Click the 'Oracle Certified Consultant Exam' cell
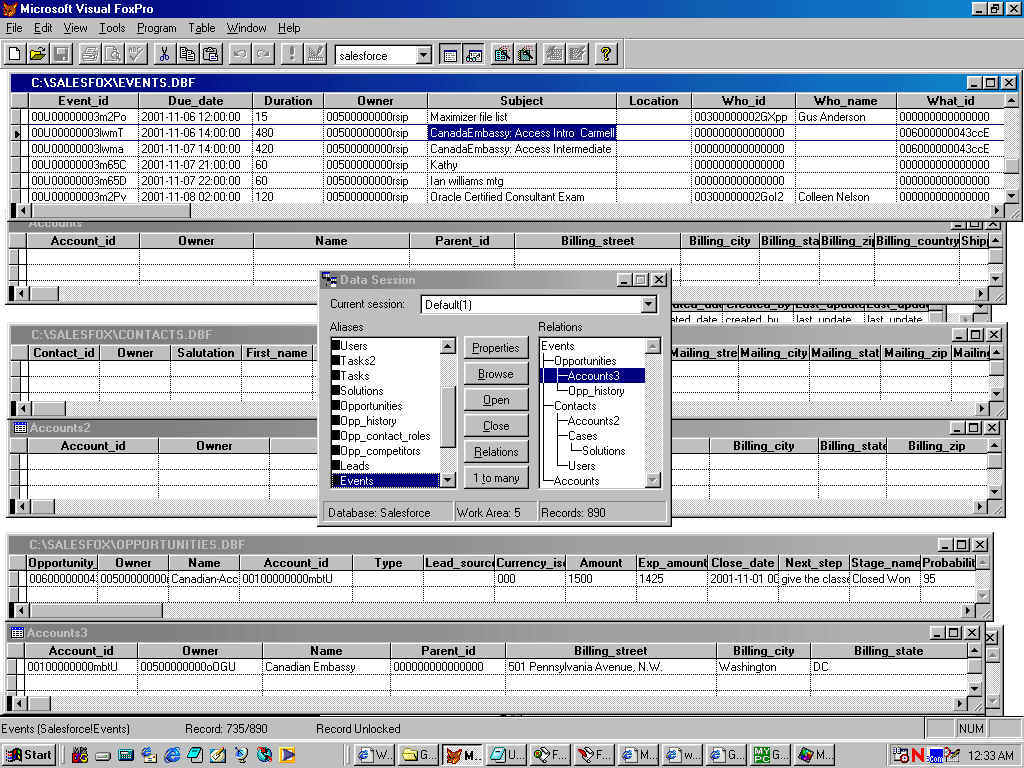This screenshot has height=768, width=1024. (522, 197)
